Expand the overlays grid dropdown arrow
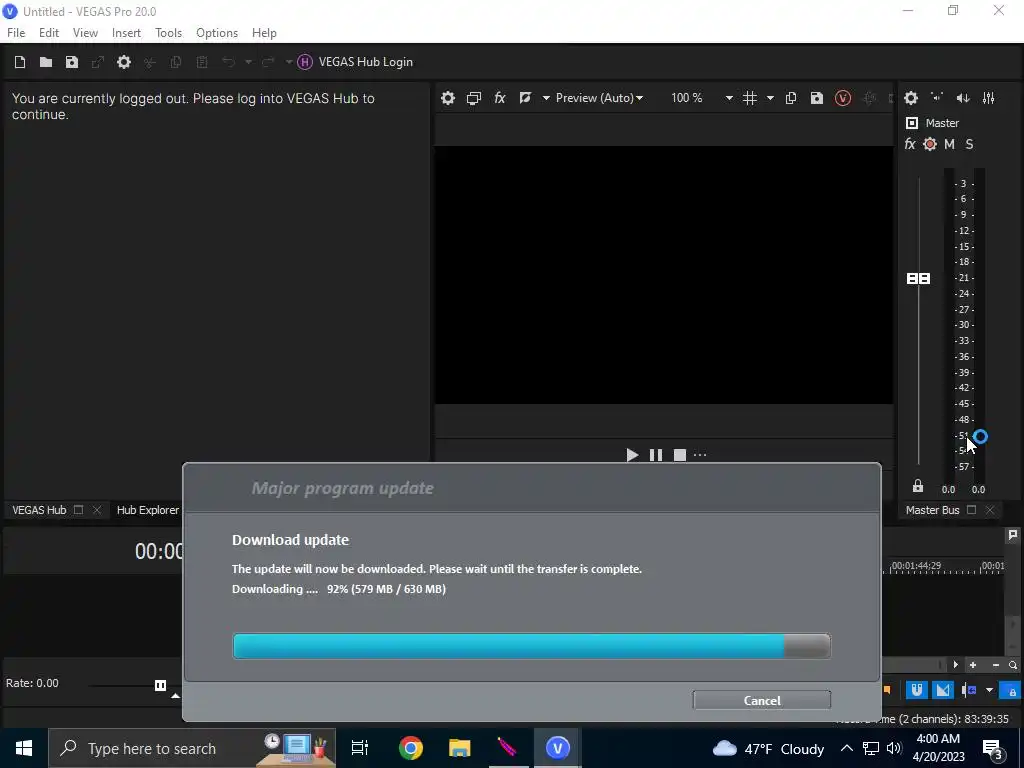Screen dimensions: 1024x768 [x=770, y=98]
